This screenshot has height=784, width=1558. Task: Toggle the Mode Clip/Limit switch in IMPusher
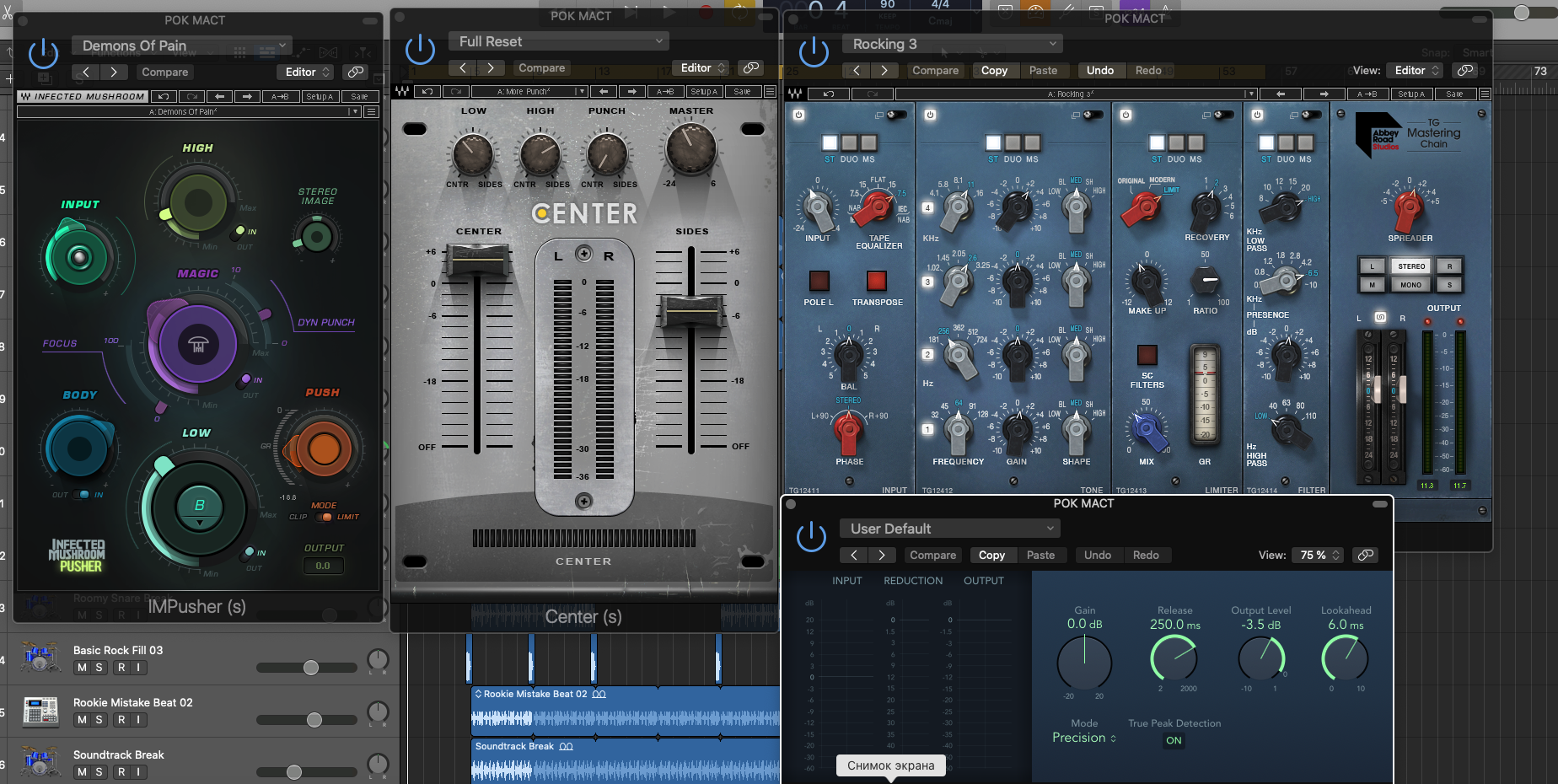[323, 517]
